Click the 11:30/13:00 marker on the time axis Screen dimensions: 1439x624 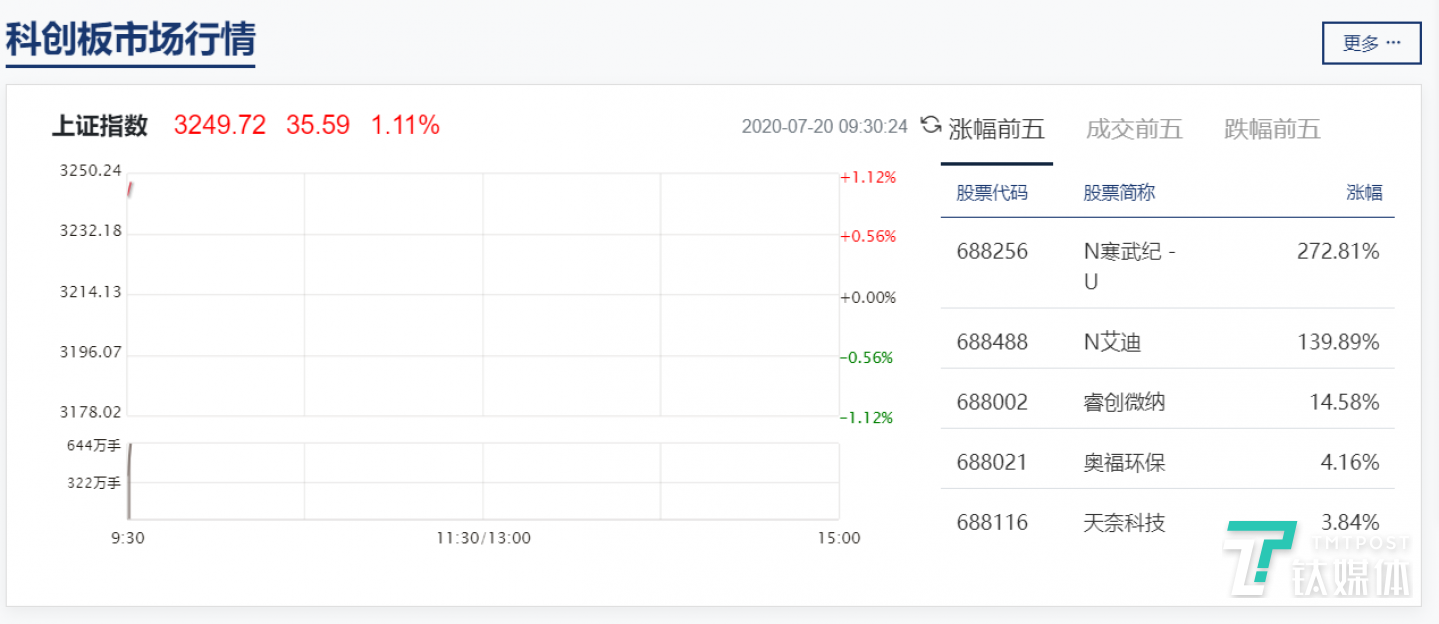click(483, 538)
